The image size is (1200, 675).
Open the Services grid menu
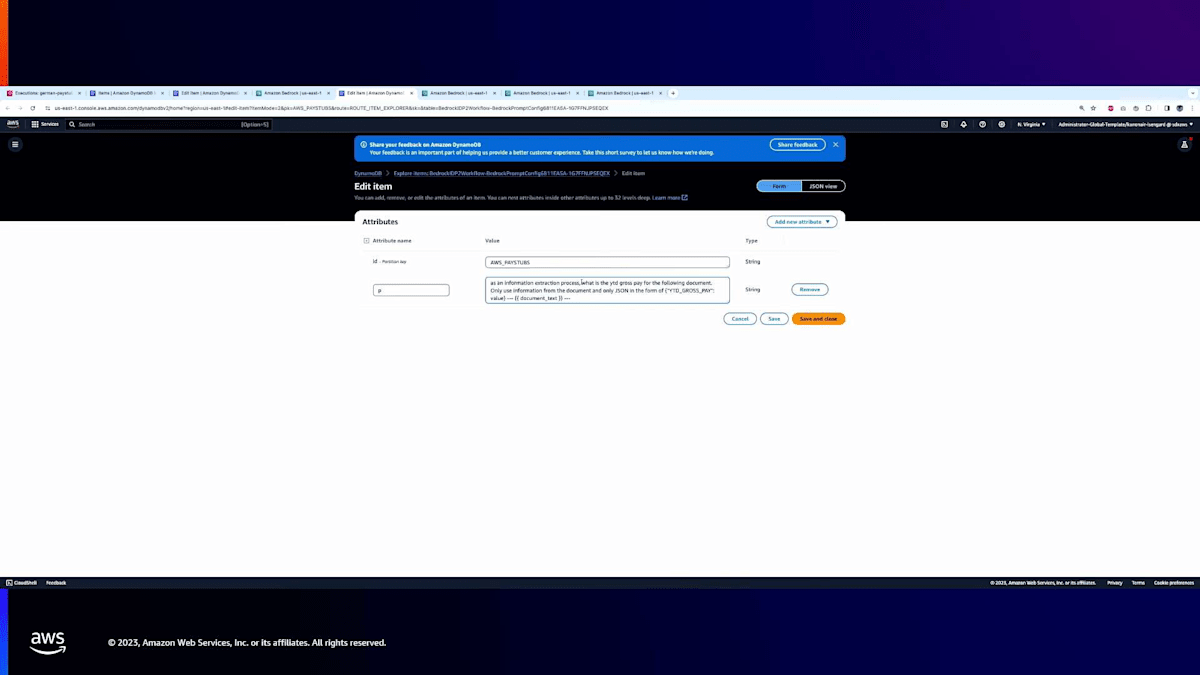[x=45, y=124]
